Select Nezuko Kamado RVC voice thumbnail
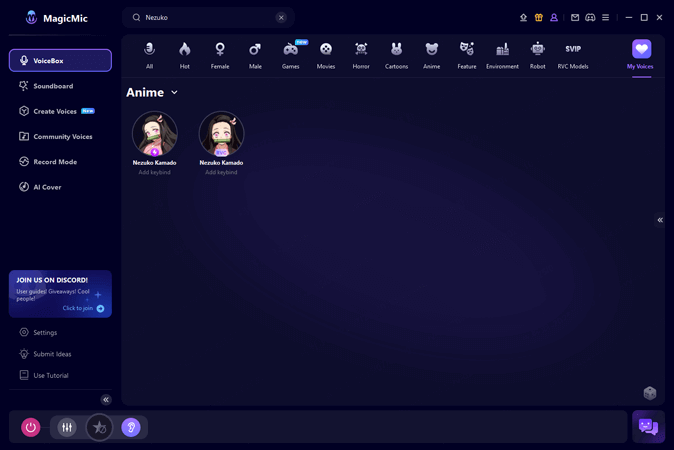 pyautogui.click(x=221, y=134)
